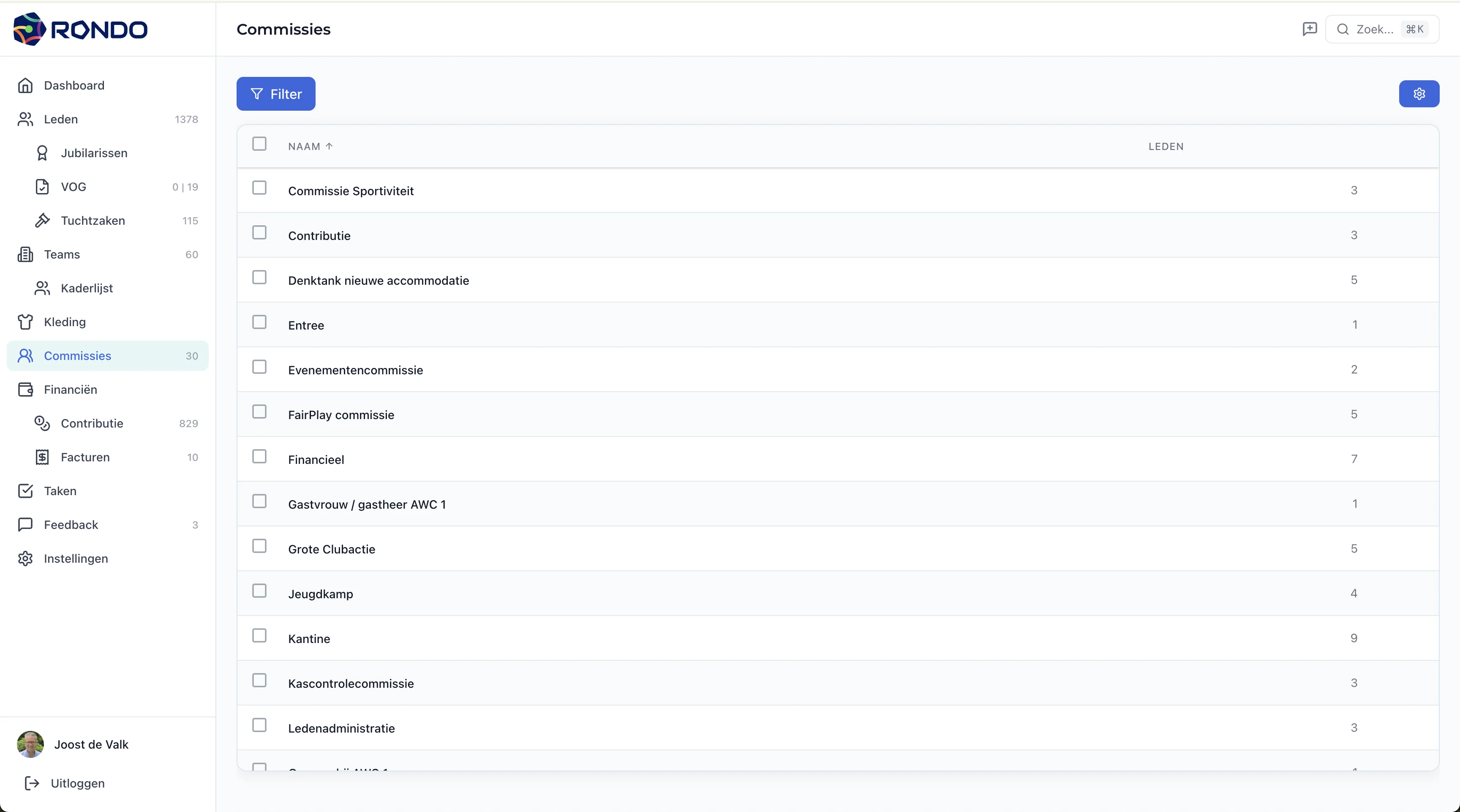Open the Filter dropdown button

coord(275,94)
